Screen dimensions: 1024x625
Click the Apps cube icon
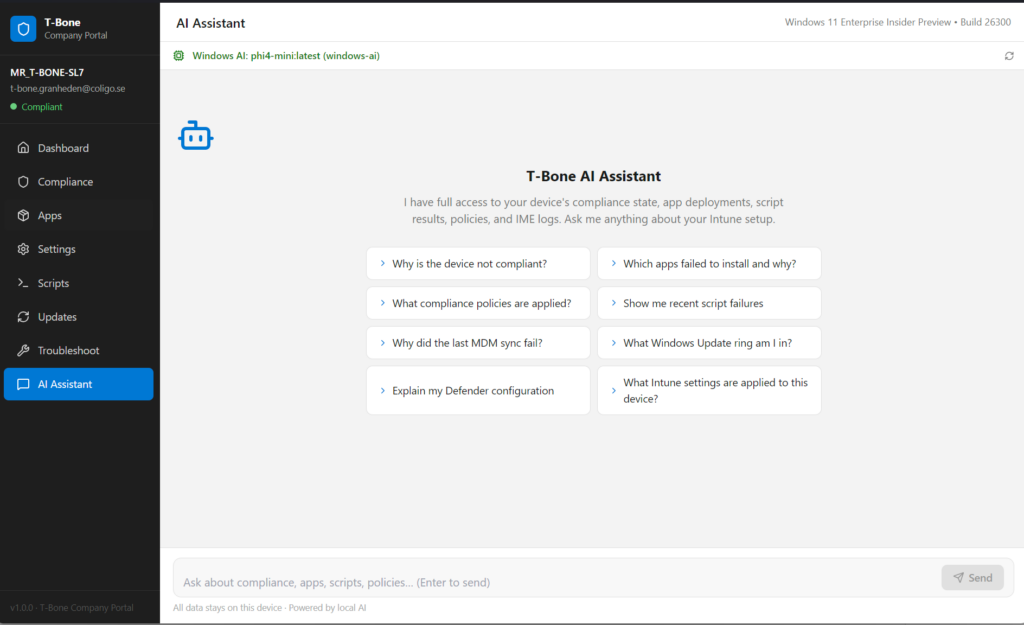[24, 216]
